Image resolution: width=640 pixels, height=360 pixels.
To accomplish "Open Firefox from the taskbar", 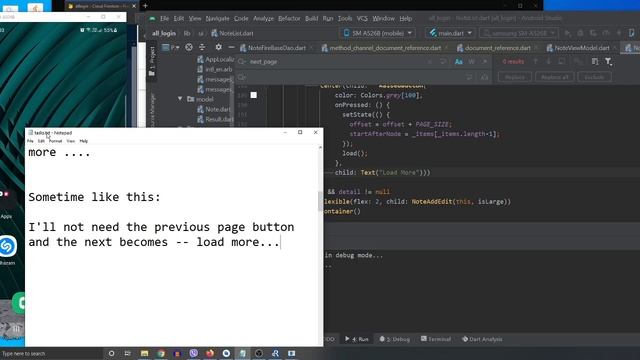I will coord(210,353).
